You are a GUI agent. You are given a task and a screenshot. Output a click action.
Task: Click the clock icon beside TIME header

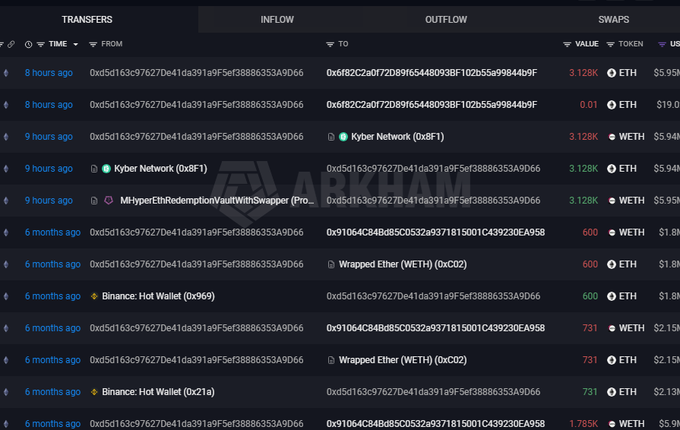click(x=28, y=44)
